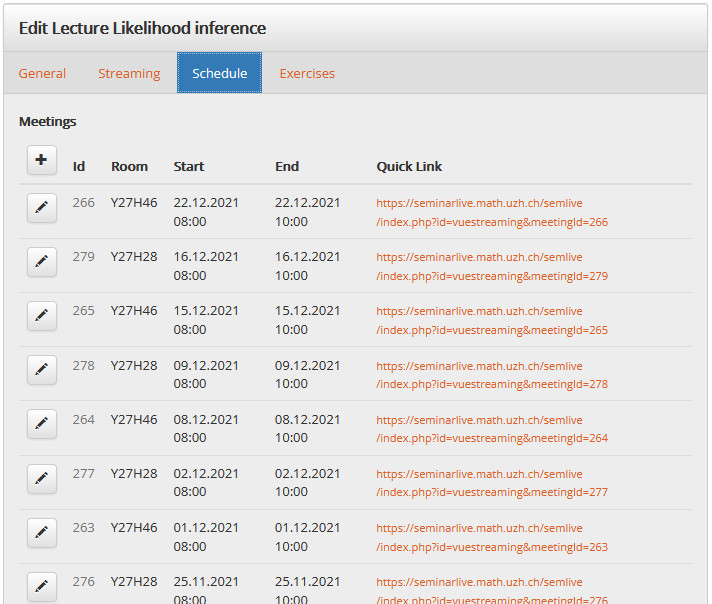The width and height of the screenshot is (712, 604).
Task: Open the quick link for meetingId=277
Action: point(491,482)
